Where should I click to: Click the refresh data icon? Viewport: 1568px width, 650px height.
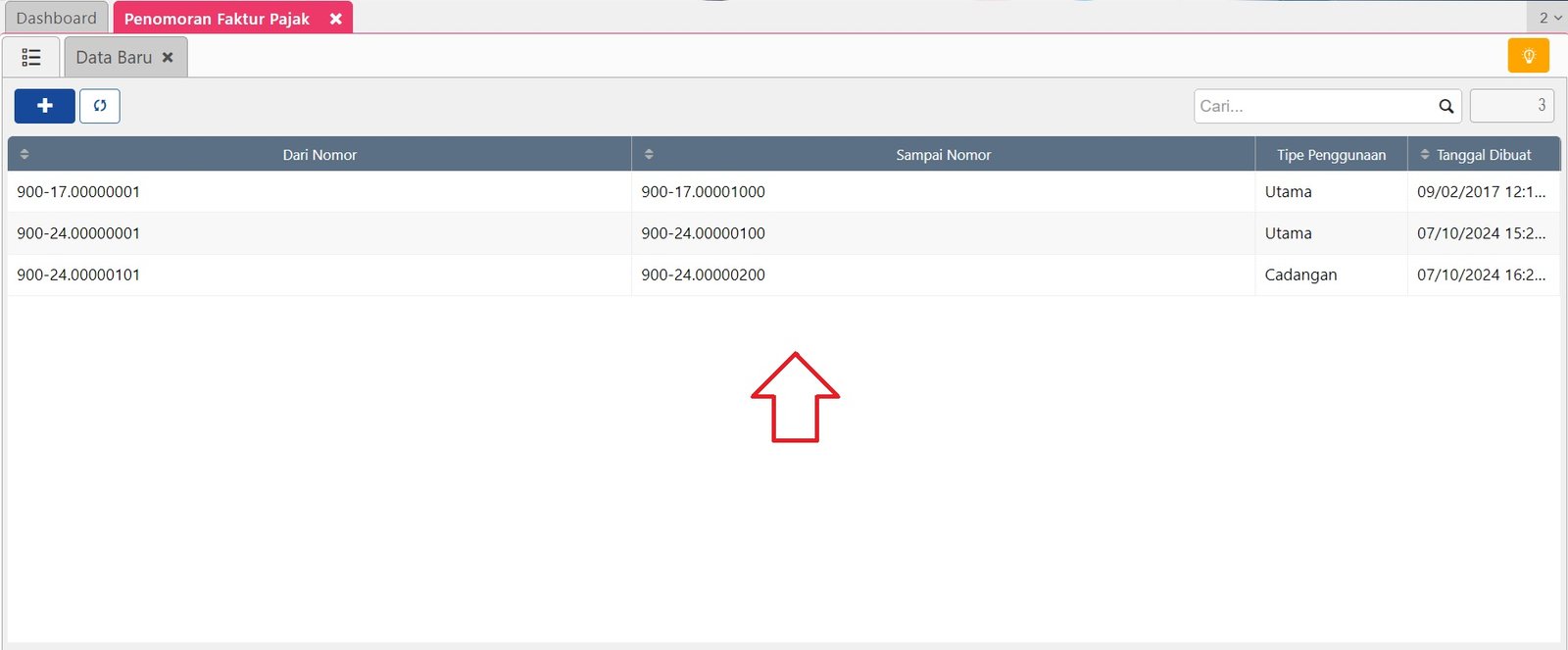(x=100, y=106)
